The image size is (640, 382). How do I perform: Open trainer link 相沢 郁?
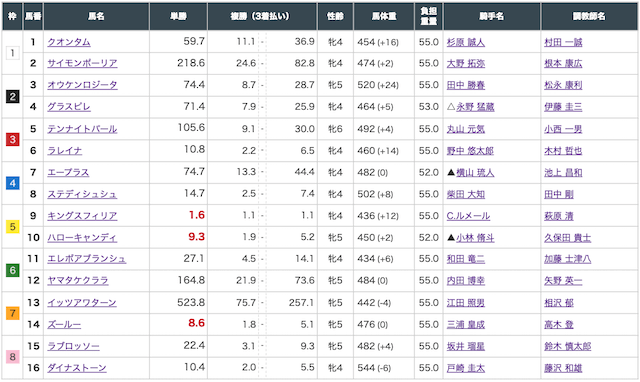point(559,303)
